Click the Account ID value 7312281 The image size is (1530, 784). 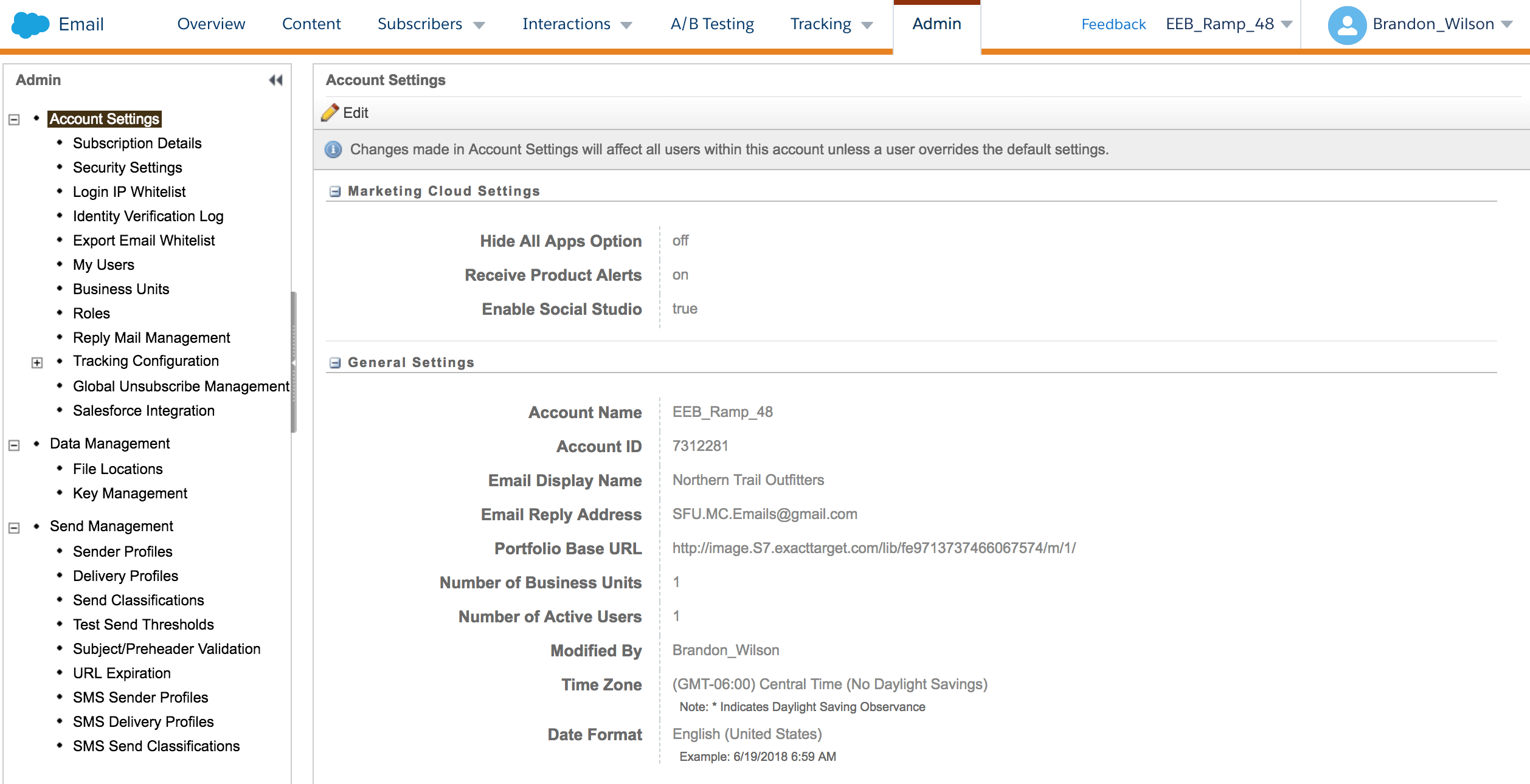[x=700, y=446]
